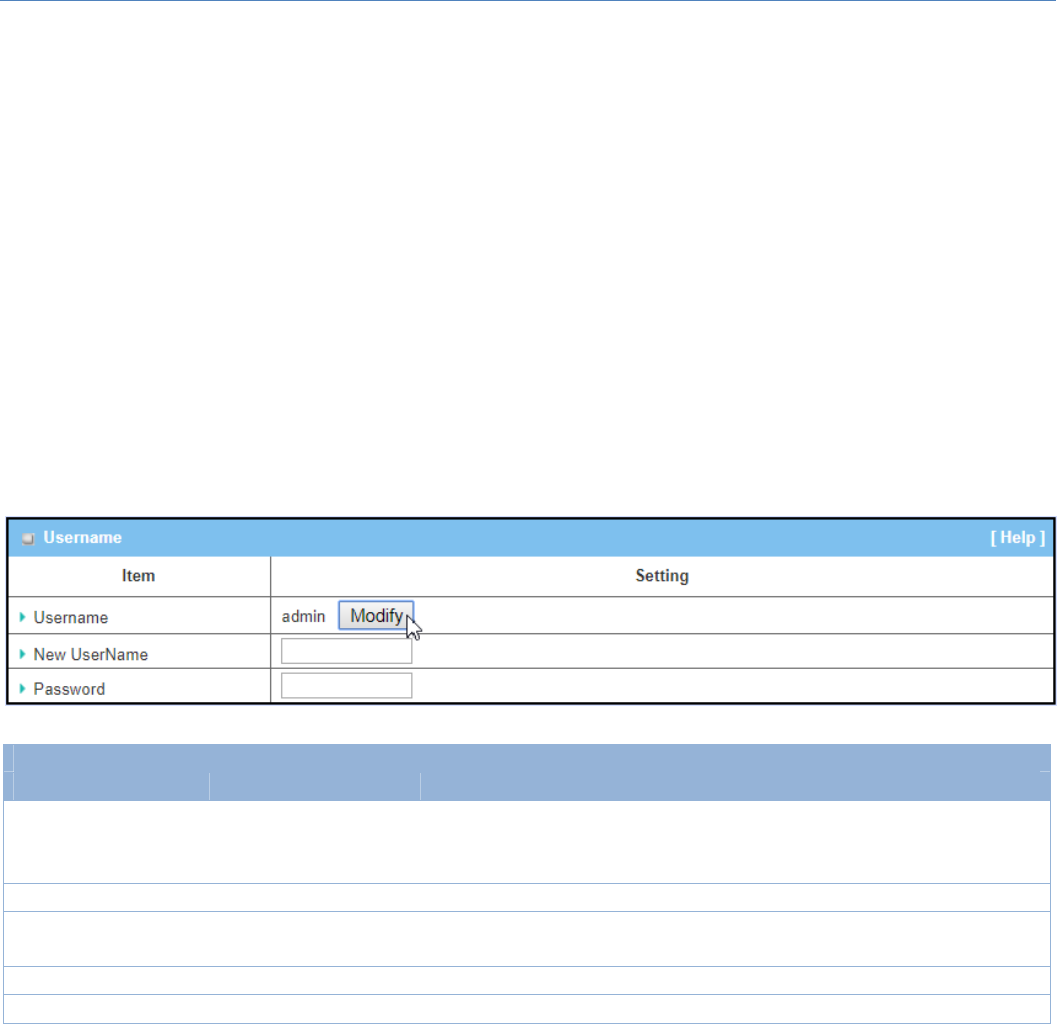The image size is (1057, 1024).
Task: Click the arrow bullet beside New UserName
Action: tap(22, 654)
